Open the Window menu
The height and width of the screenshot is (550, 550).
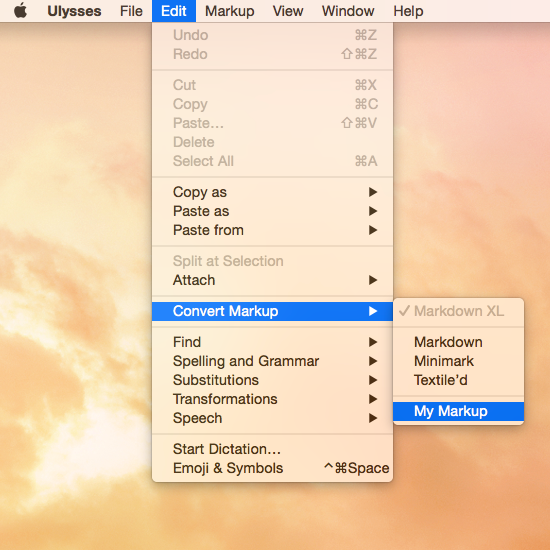tap(348, 11)
